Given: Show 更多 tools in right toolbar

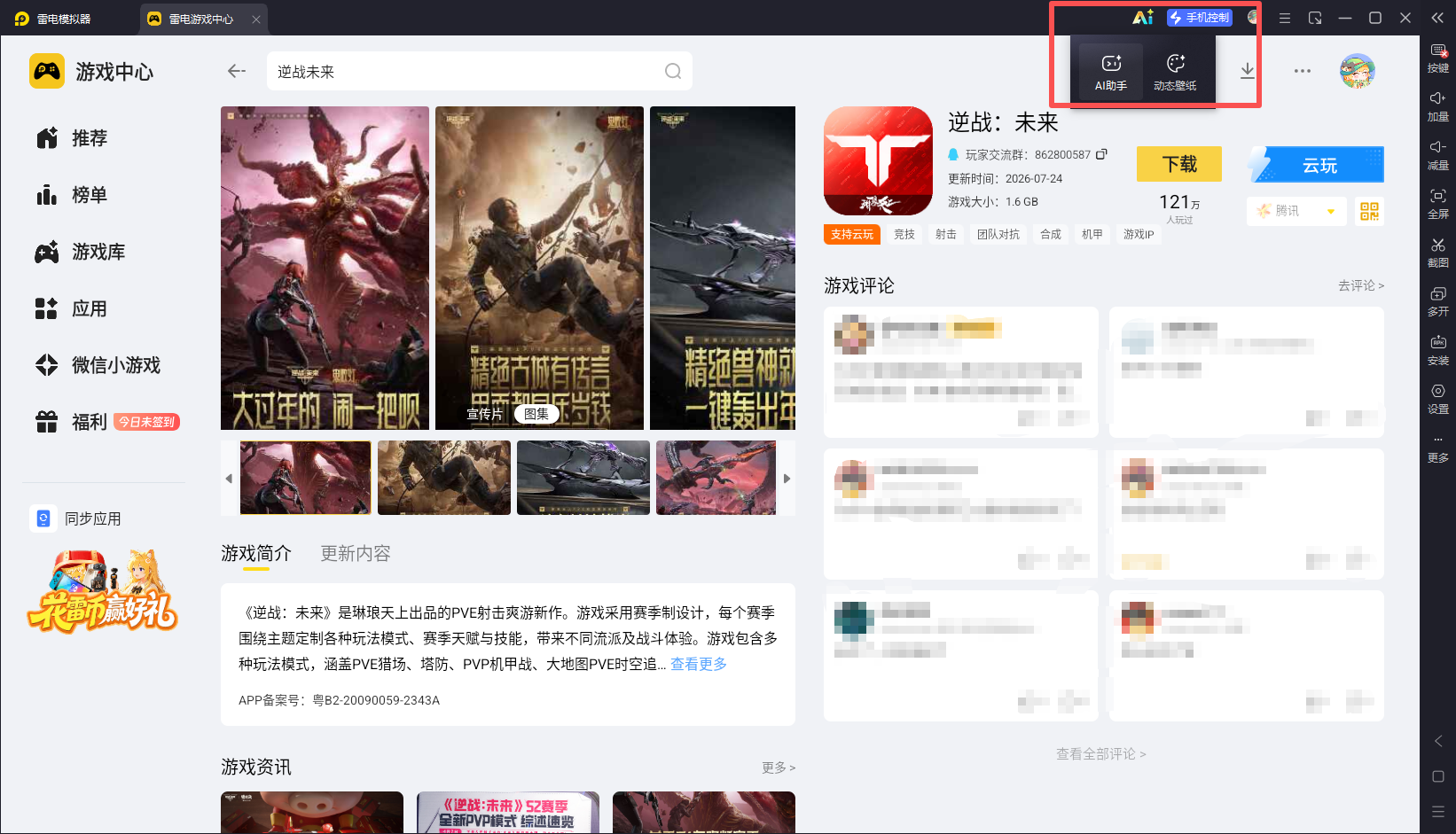Looking at the screenshot, I should point(1437,449).
